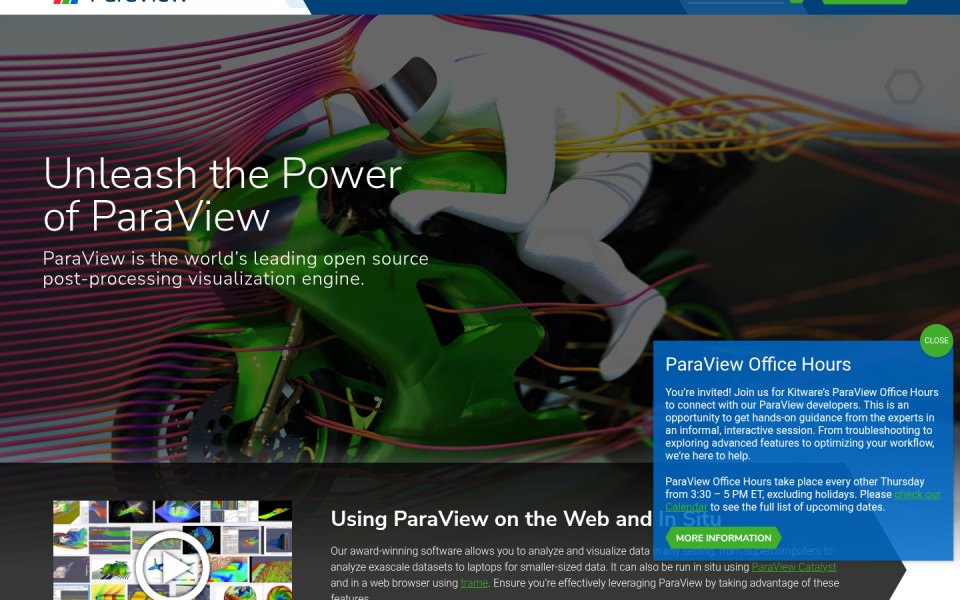Play the ParaView video thumbnail
The width and height of the screenshot is (960, 600).
(172, 566)
